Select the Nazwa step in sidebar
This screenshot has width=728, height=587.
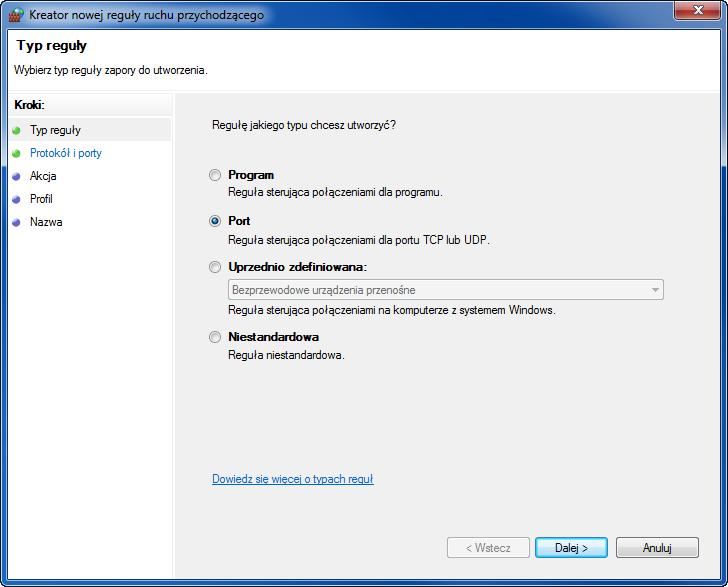46,222
